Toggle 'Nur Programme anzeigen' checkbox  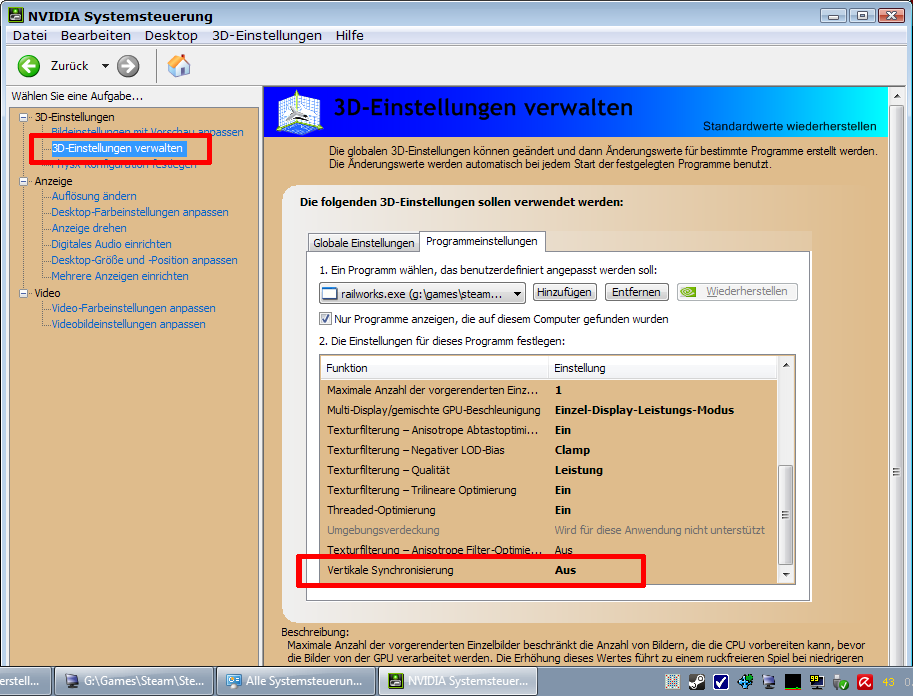pyautogui.click(x=325, y=319)
